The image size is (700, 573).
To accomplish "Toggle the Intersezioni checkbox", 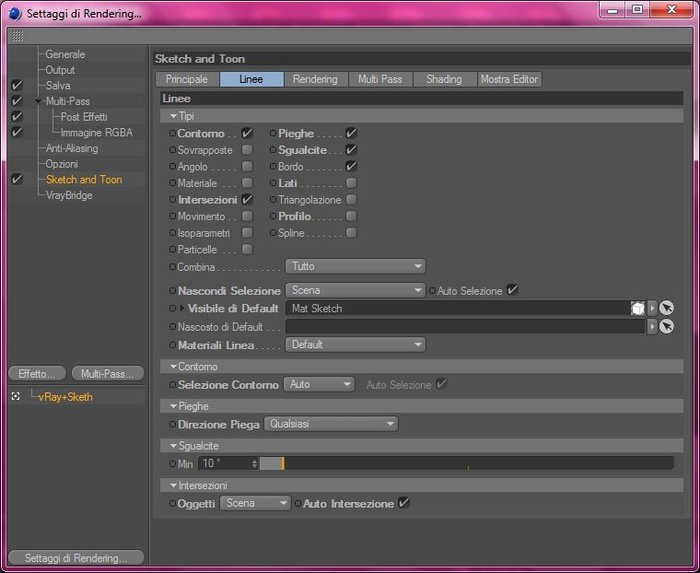I will pyautogui.click(x=247, y=199).
